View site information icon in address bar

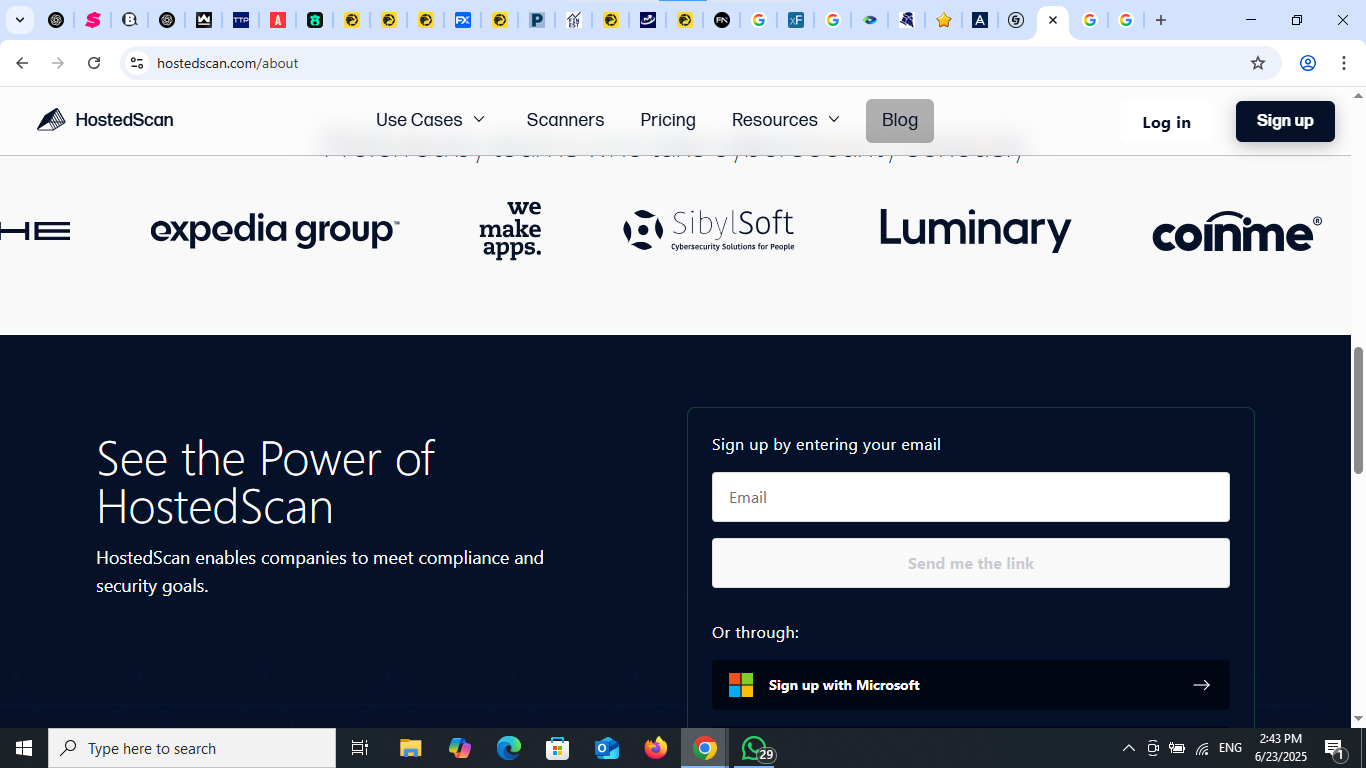[x=137, y=63]
